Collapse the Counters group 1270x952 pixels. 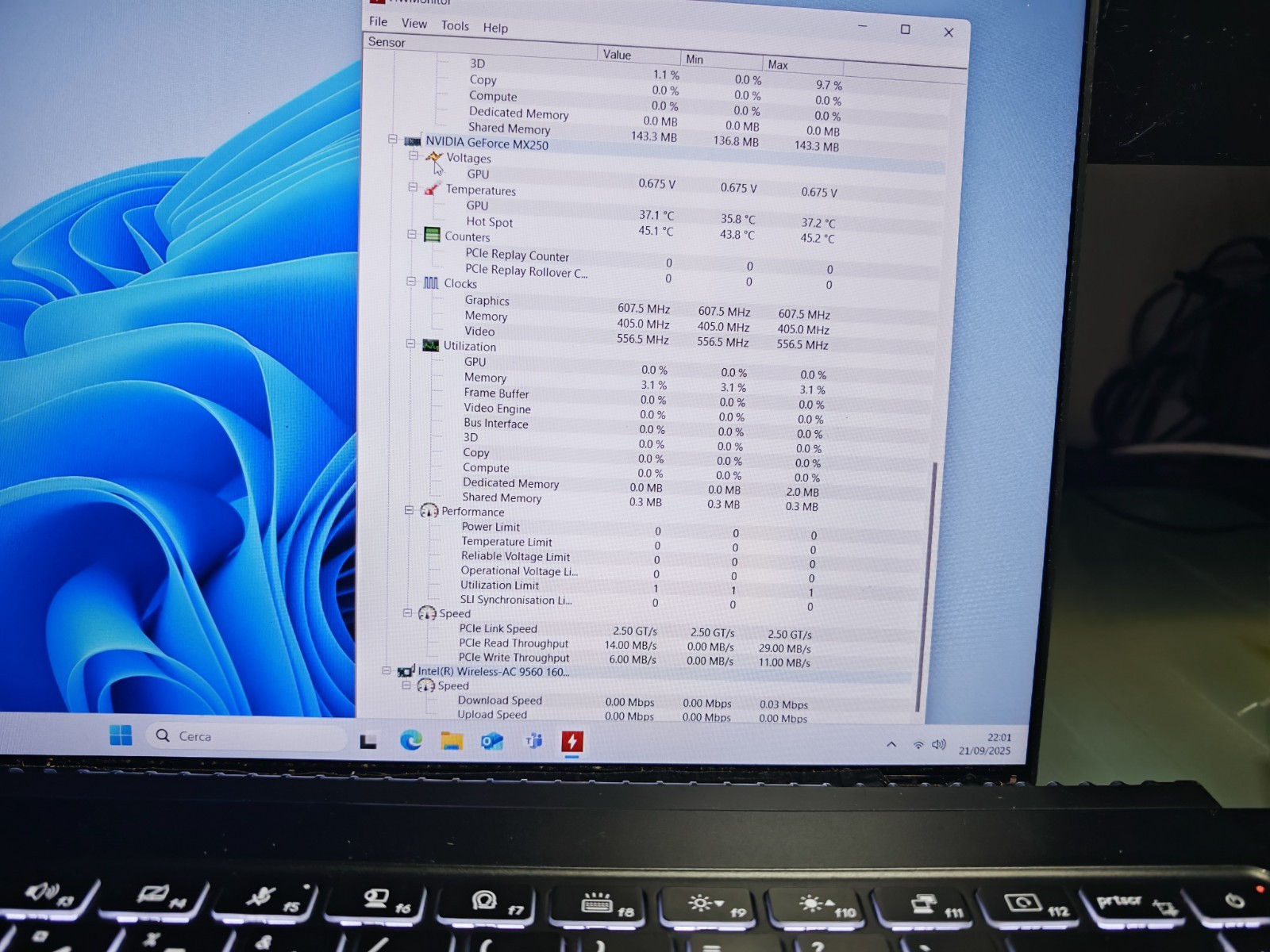pyautogui.click(x=412, y=234)
